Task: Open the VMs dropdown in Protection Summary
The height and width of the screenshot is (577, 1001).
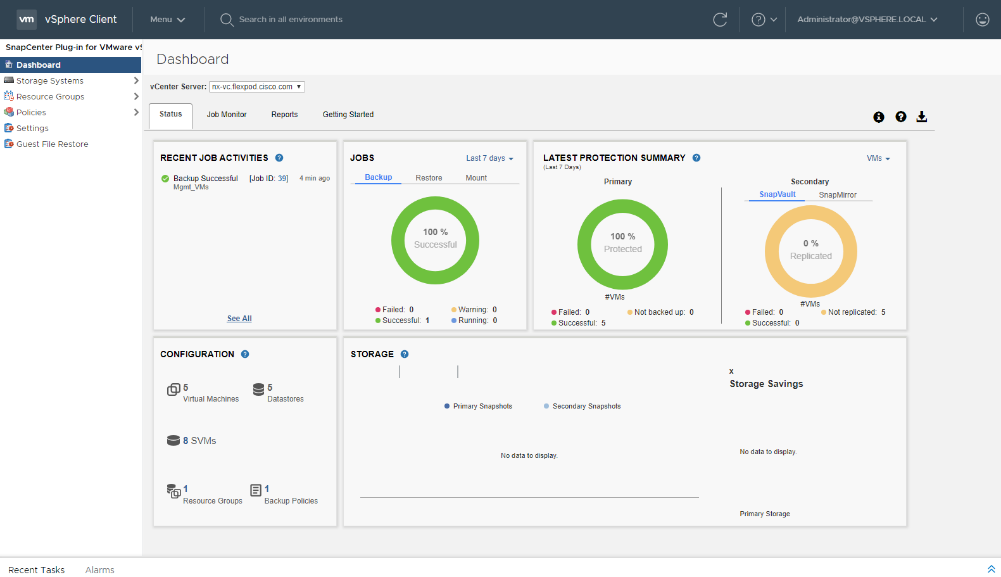Action: pyautogui.click(x=878, y=158)
